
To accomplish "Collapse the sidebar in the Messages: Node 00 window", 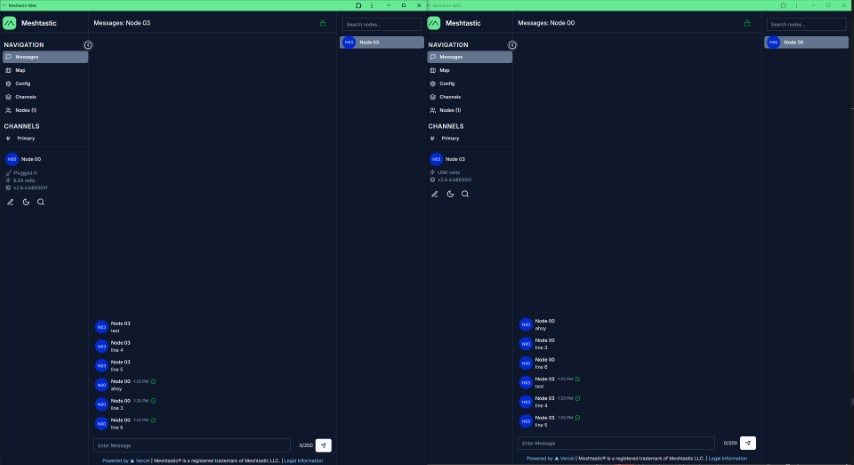I will pyautogui.click(x=512, y=45).
